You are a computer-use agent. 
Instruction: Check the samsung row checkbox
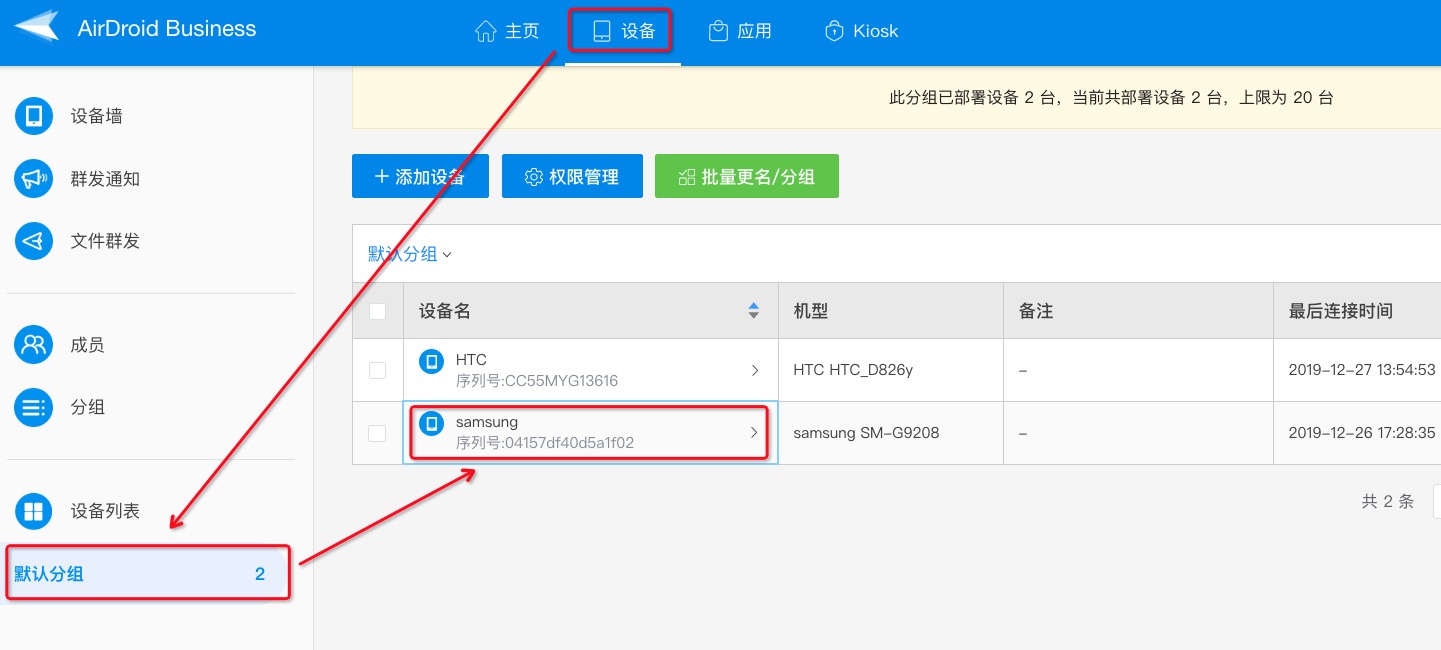tap(378, 433)
